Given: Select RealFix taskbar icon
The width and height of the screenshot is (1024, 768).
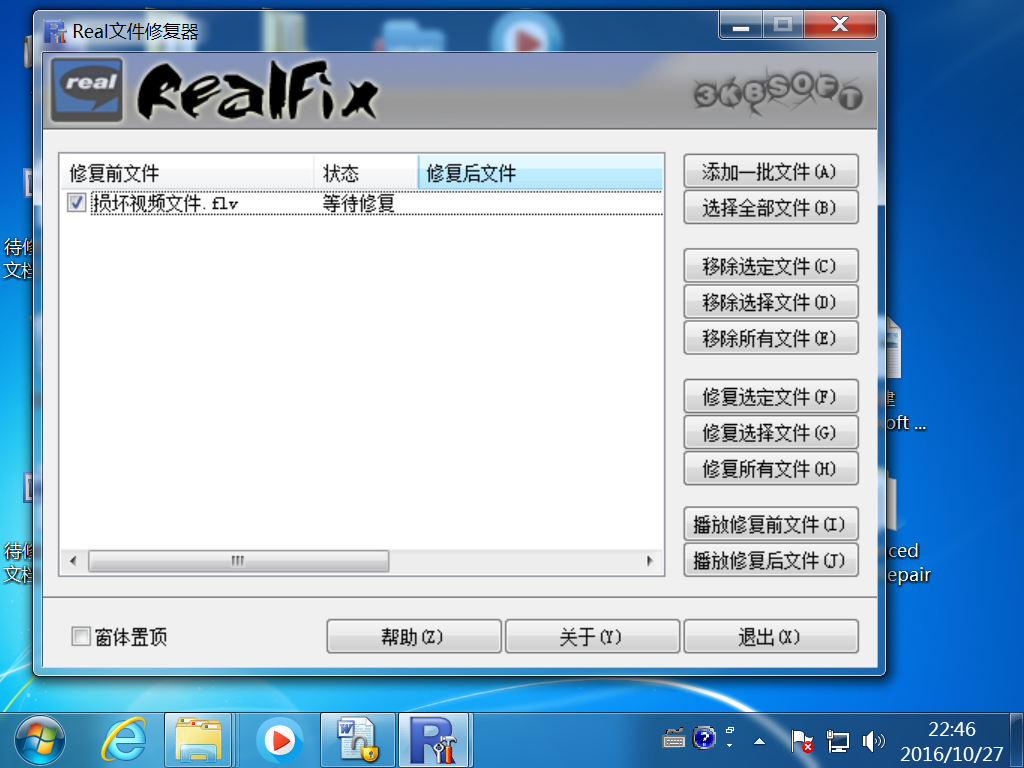Looking at the screenshot, I should click(x=435, y=741).
